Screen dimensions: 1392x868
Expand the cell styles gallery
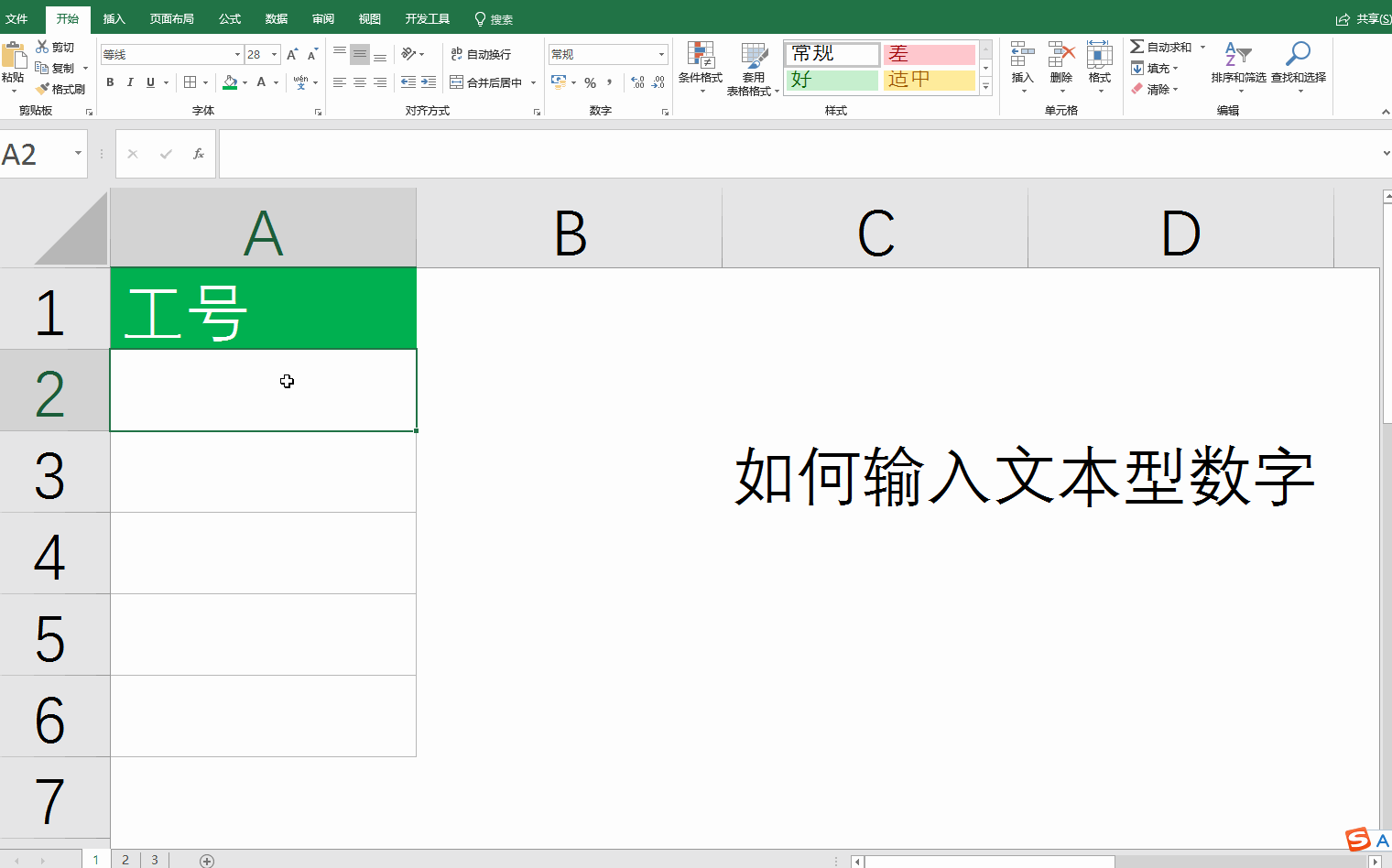click(986, 87)
